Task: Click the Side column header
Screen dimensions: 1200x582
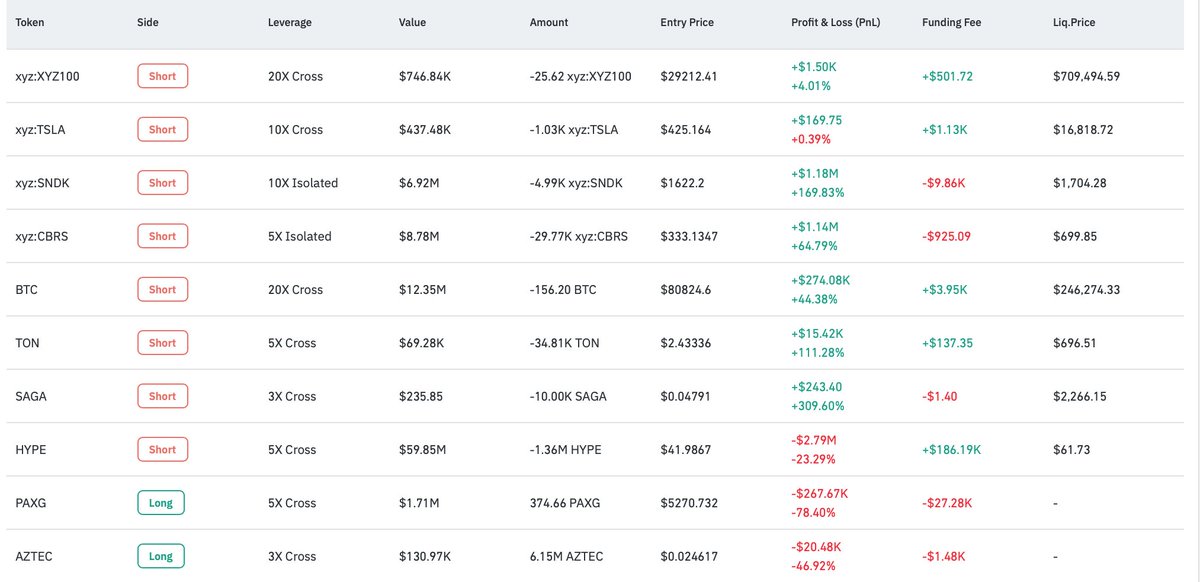Action: [x=147, y=22]
